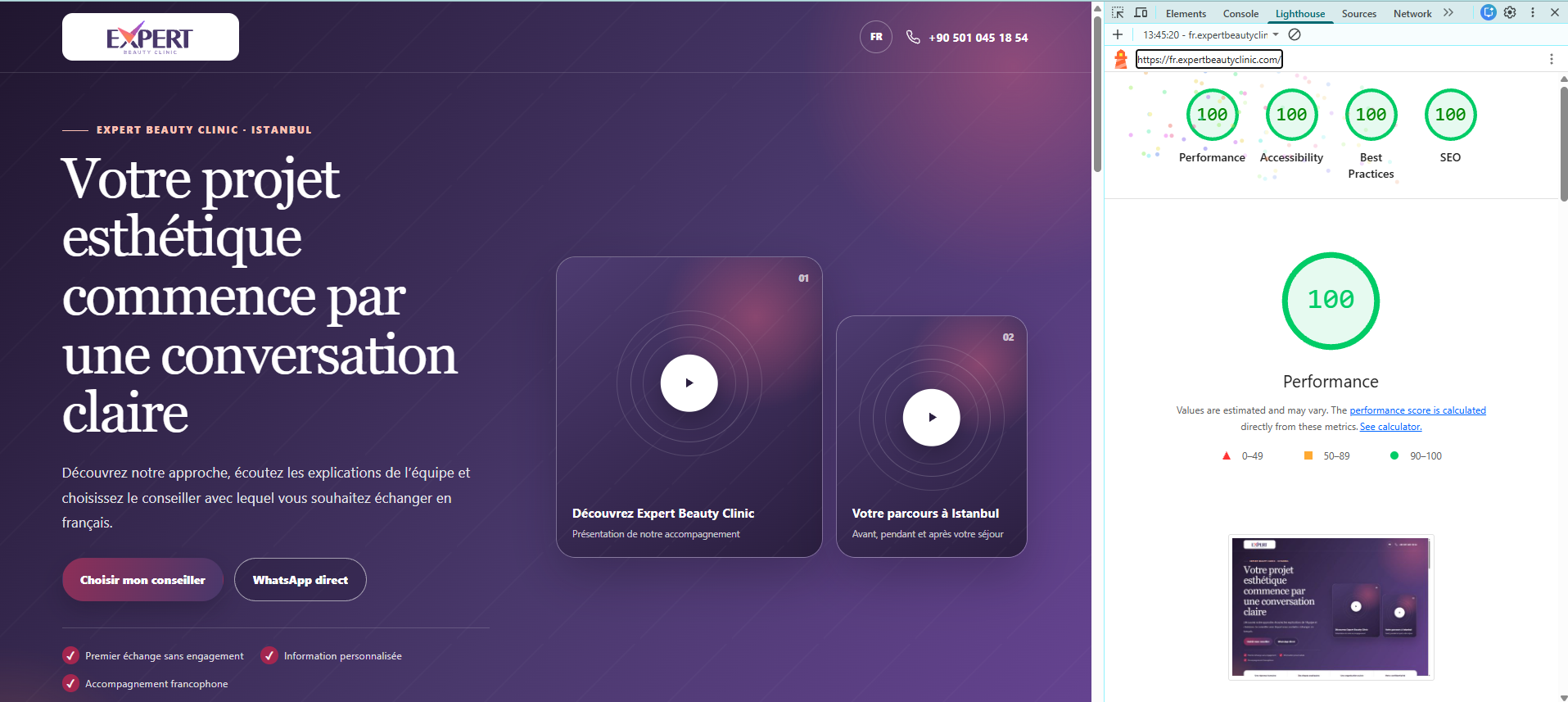The height and width of the screenshot is (702, 1568).
Task: Click 'Choisir mon conseiller' button
Action: [142, 580]
